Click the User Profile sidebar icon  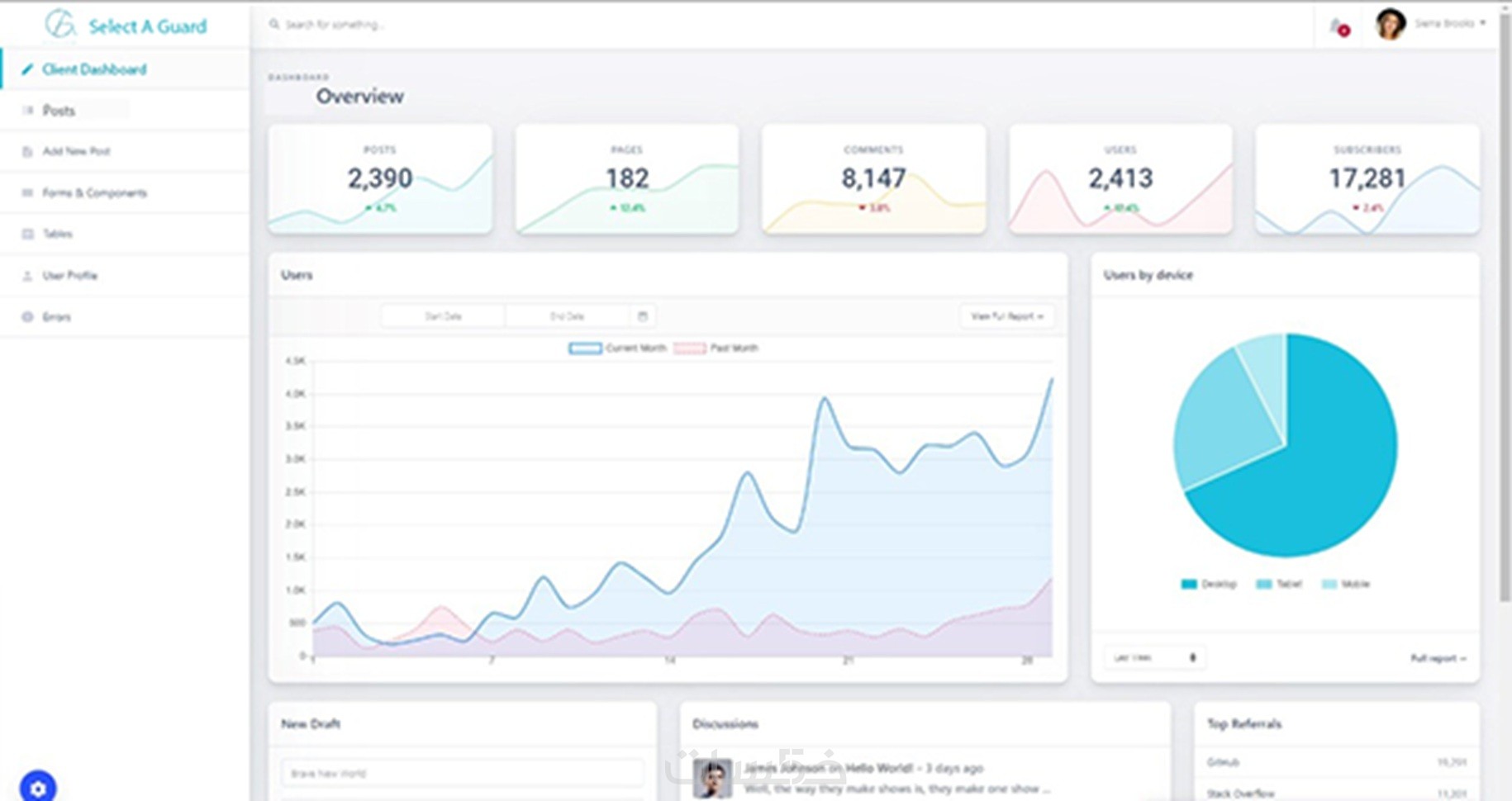pyautogui.click(x=27, y=276)
